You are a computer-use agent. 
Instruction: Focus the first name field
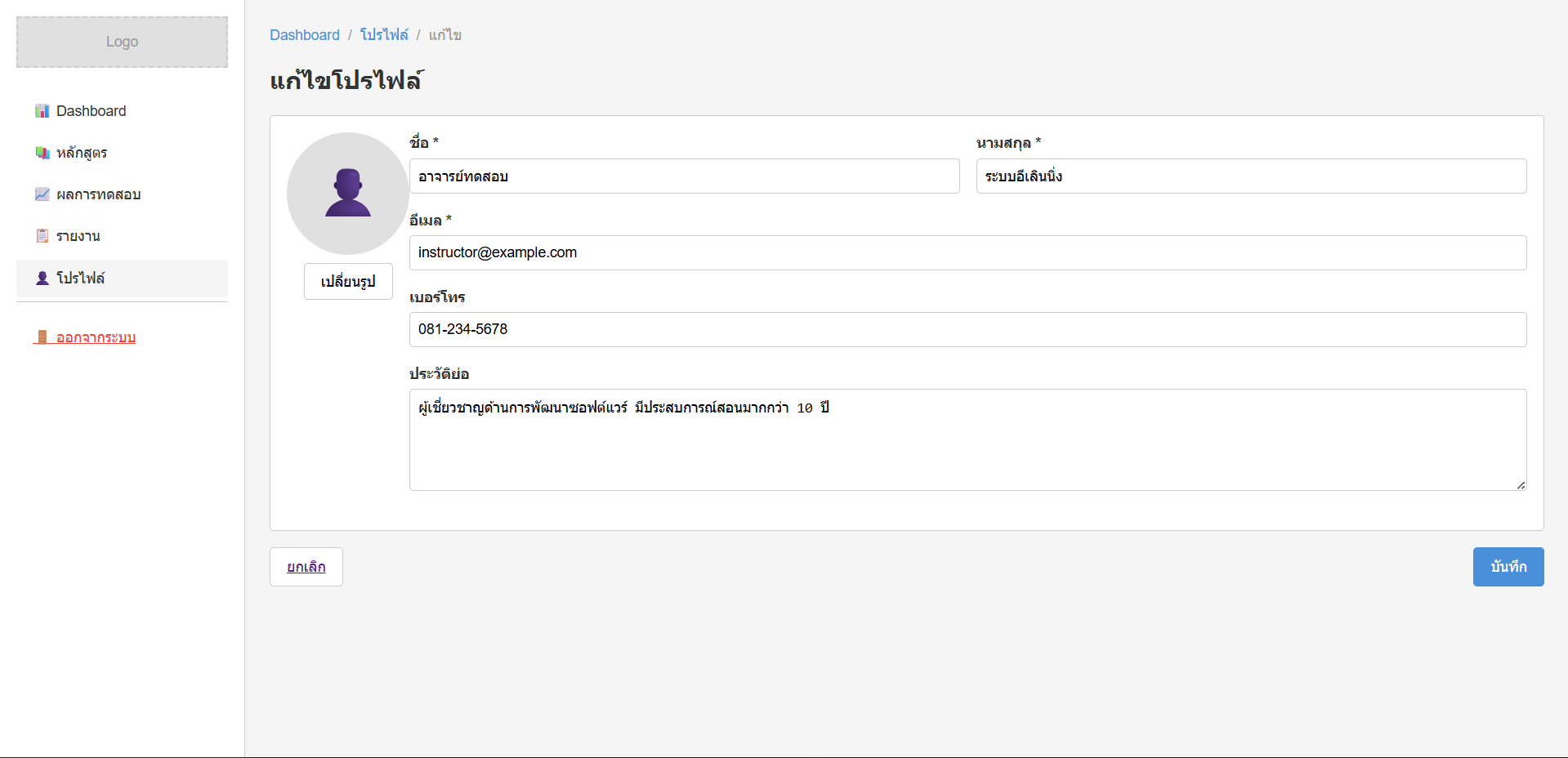click(684, 176)
